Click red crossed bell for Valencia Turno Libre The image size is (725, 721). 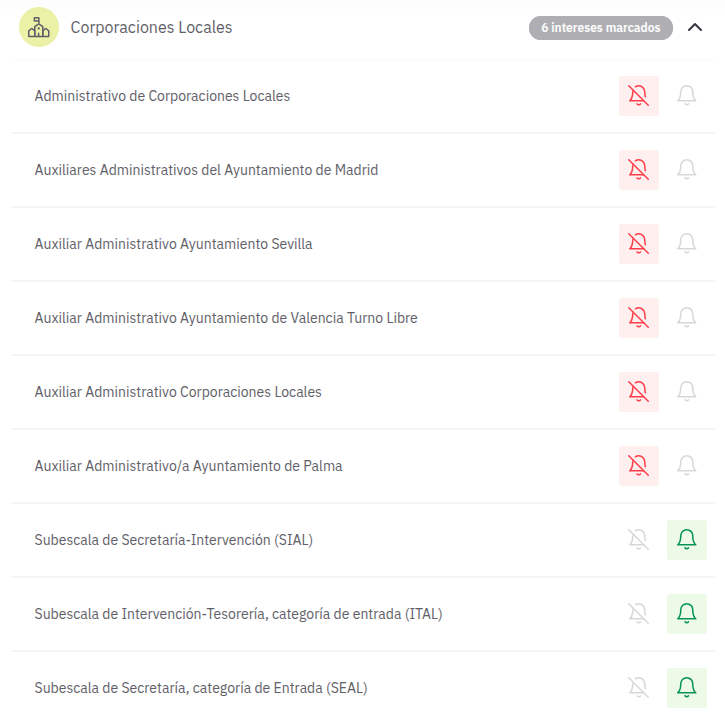click(x=638, y=318)
